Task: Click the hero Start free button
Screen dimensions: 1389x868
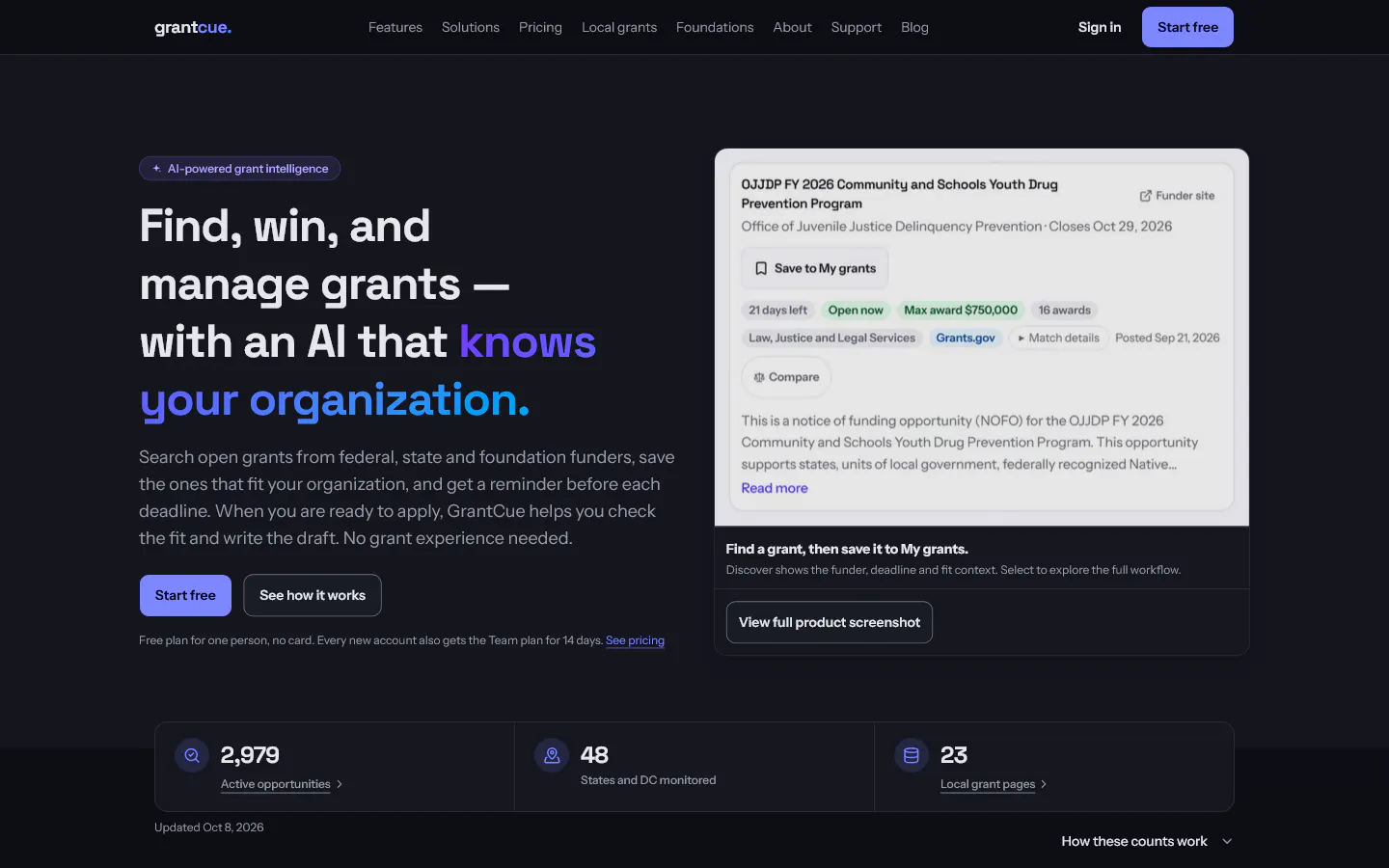Action: [185, 595]
